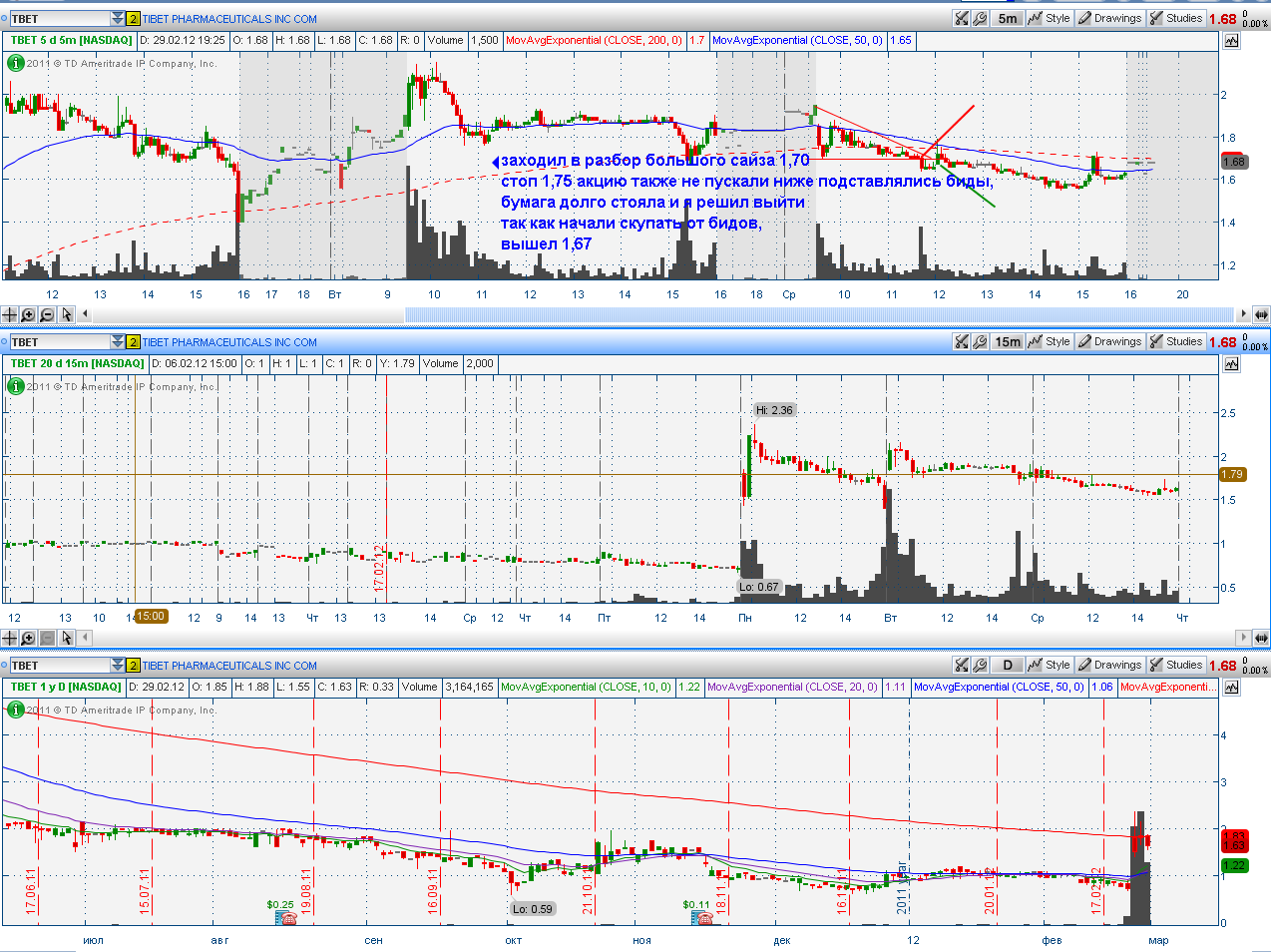Click horizontal scrollbar under the 15m chart

662,638
